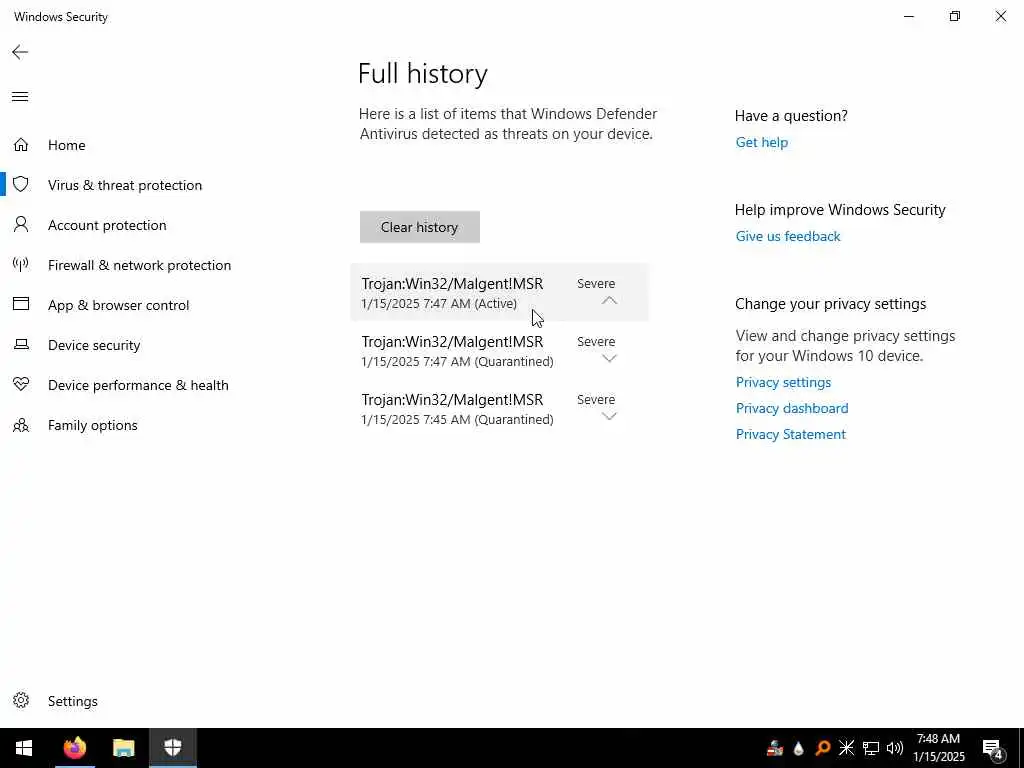
Task: Click the network tray icon
Action: [871, 748]
